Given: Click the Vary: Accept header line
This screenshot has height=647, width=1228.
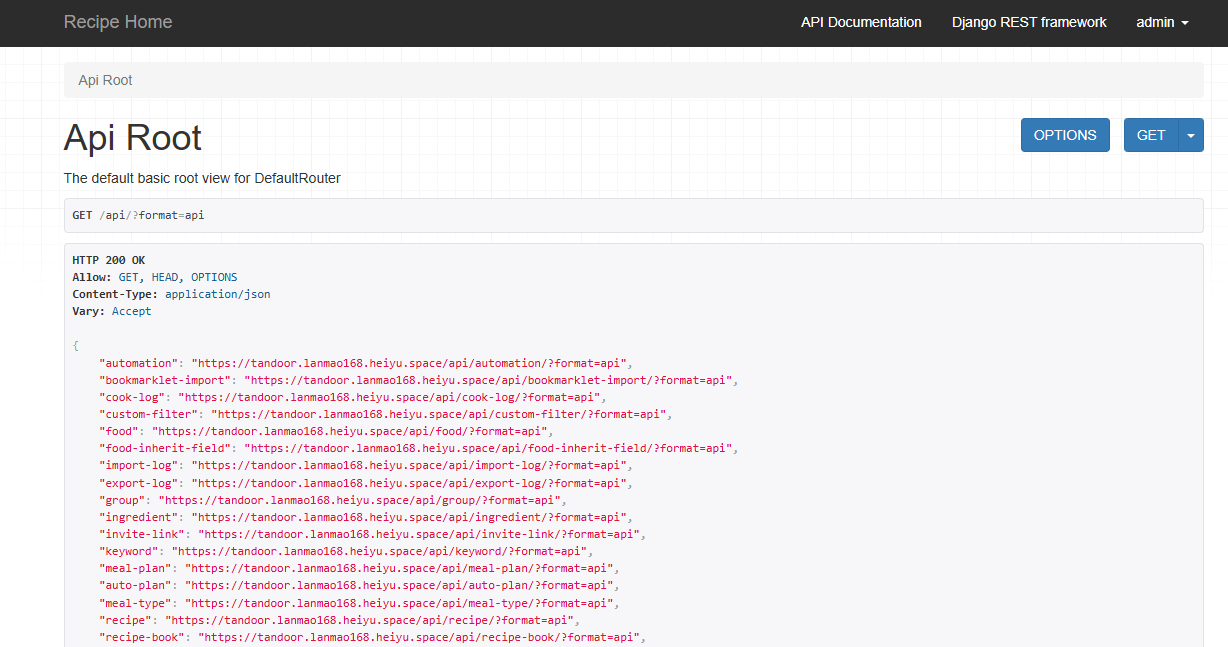Looking at the screenshot, I should [x=112, y=311].
